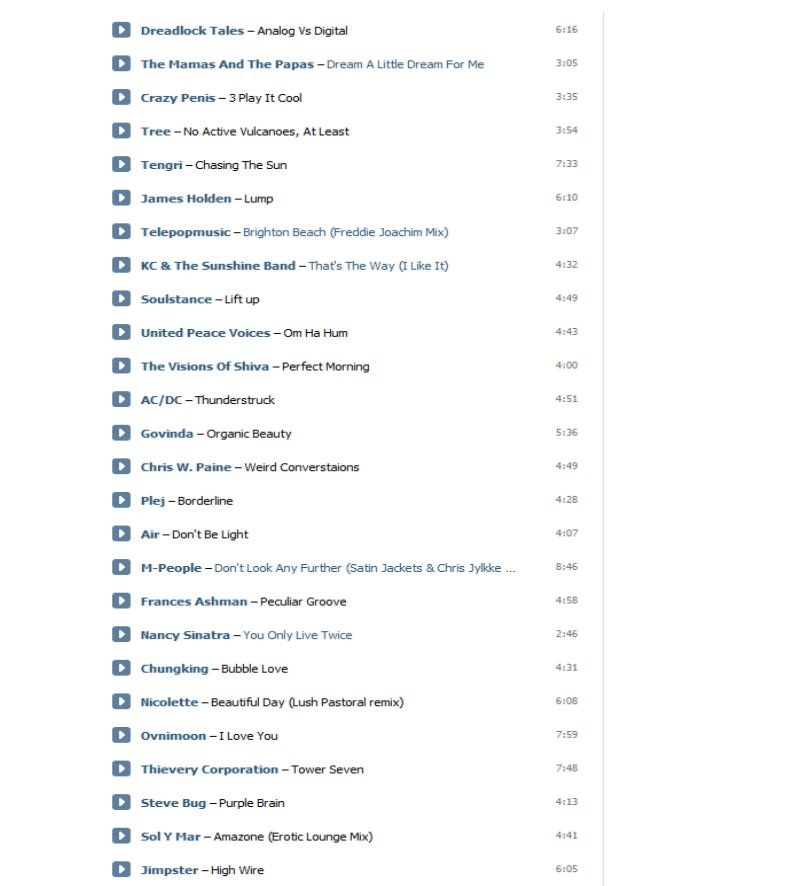Play Ovnimoon I Love You
The image size is (800, 886).
pos(121,735)
